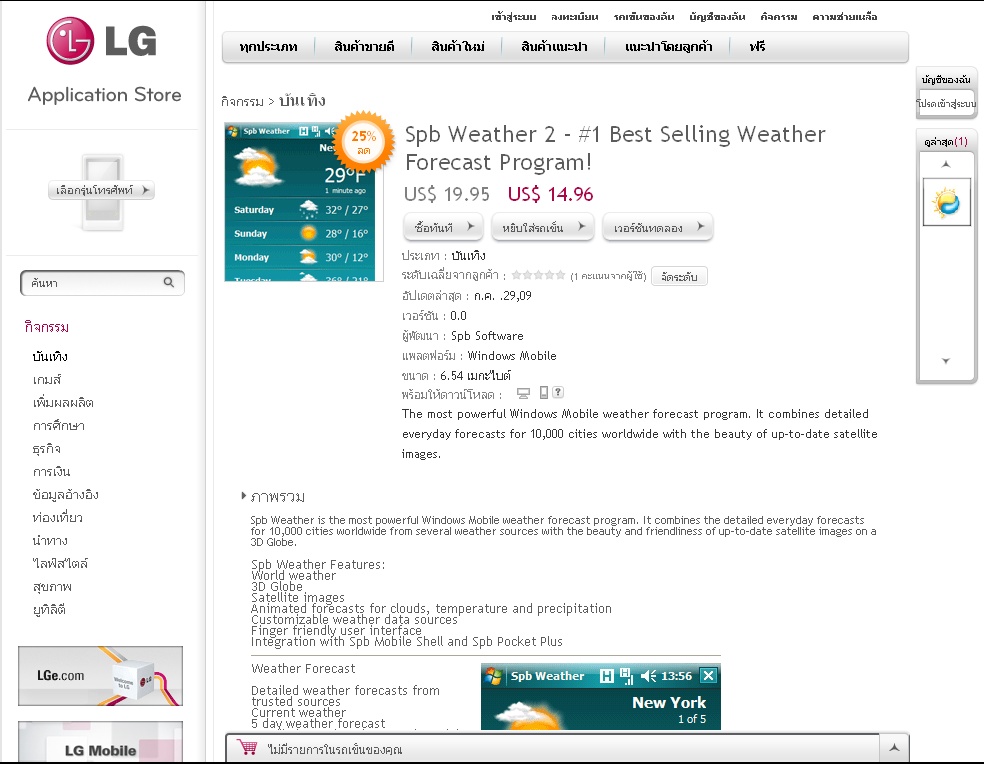Screen dimensions: 984x764
Task: Click the download help question-mark icon
Action: point(558,392)
